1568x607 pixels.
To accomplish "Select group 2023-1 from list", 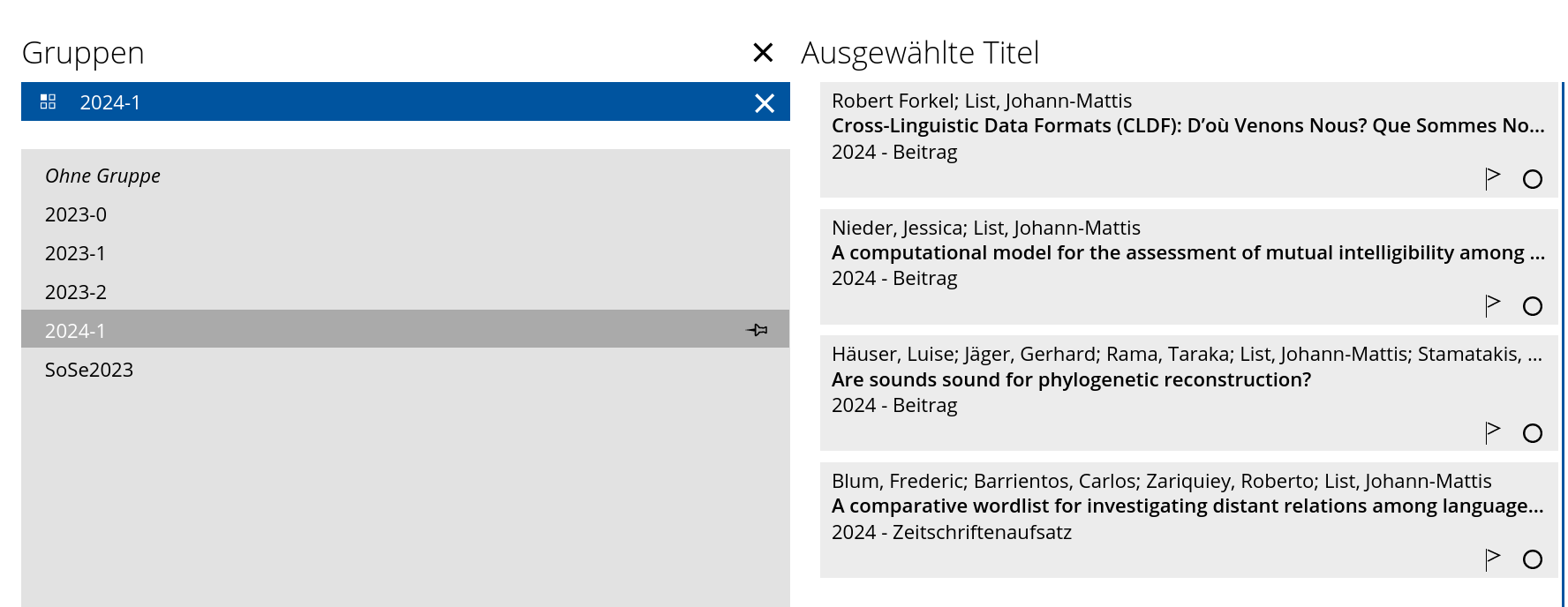I will [75, 253].
